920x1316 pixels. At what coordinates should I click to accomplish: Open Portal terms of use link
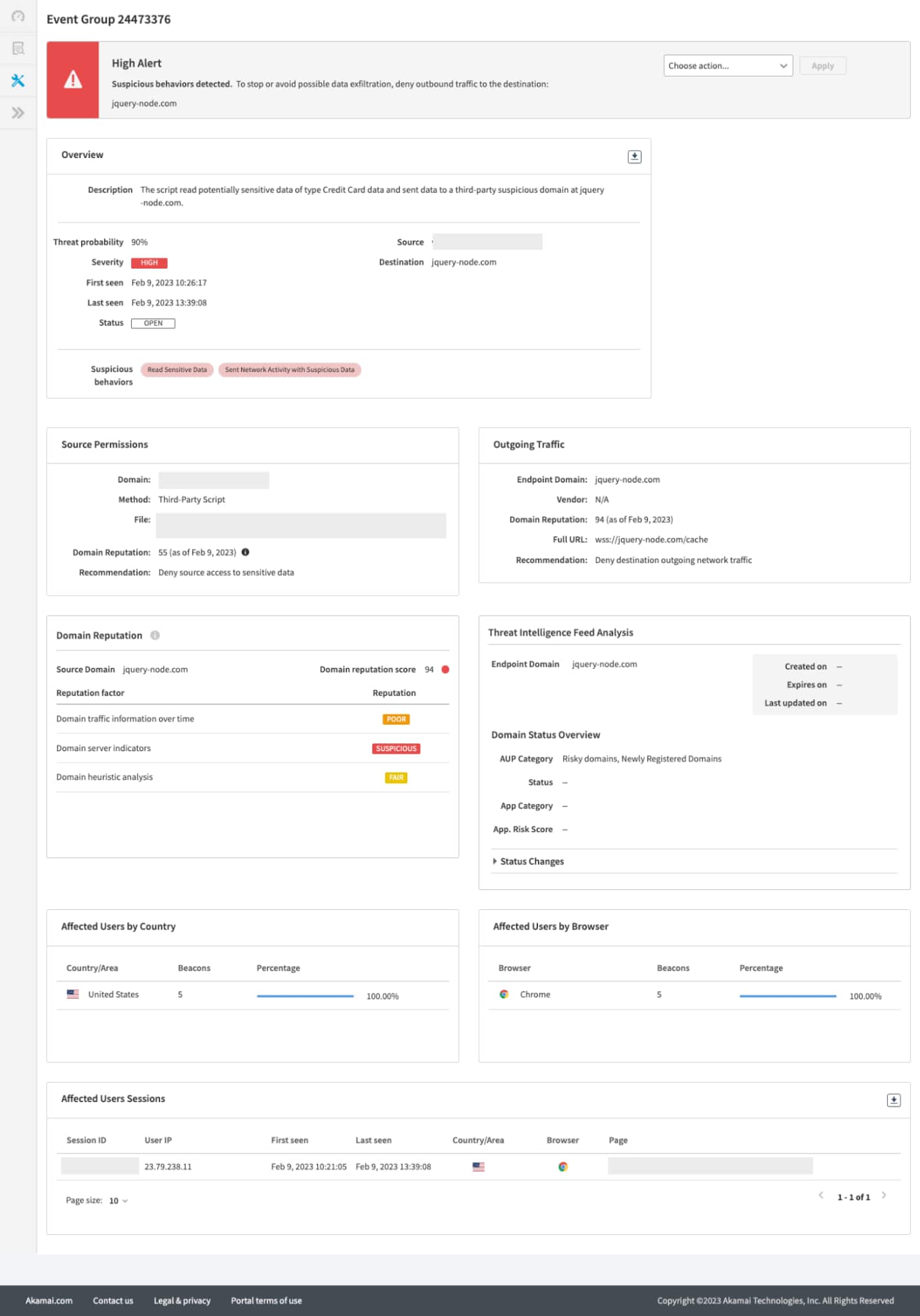click(266, 1300)
